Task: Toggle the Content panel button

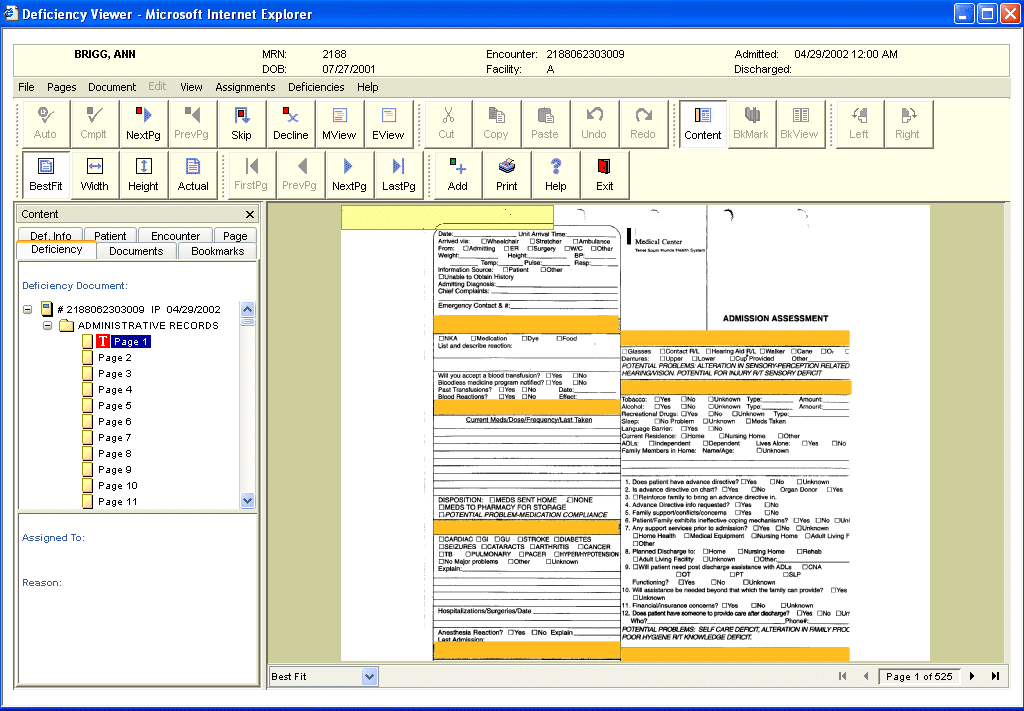Action: [703, 123]
